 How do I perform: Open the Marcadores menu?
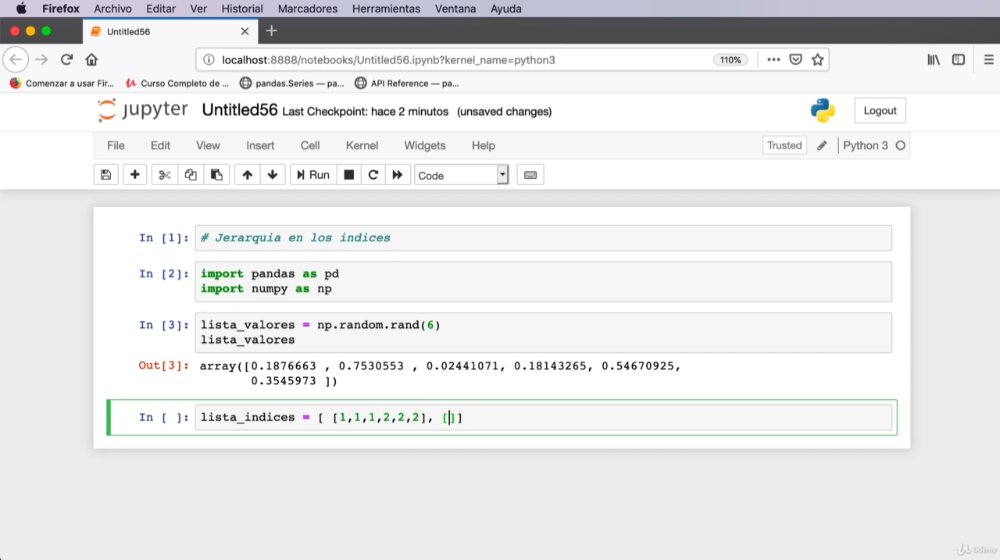click(x=307, y=9)
